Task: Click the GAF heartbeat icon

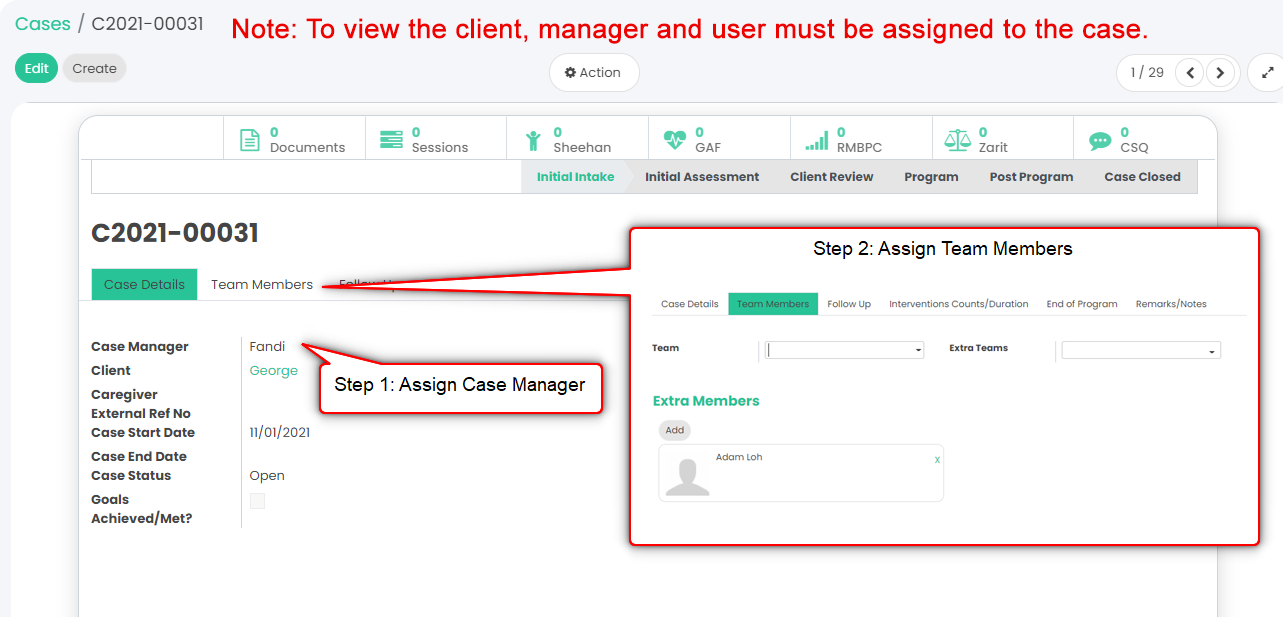Action: pyautogui.click(x=675, y=140)
